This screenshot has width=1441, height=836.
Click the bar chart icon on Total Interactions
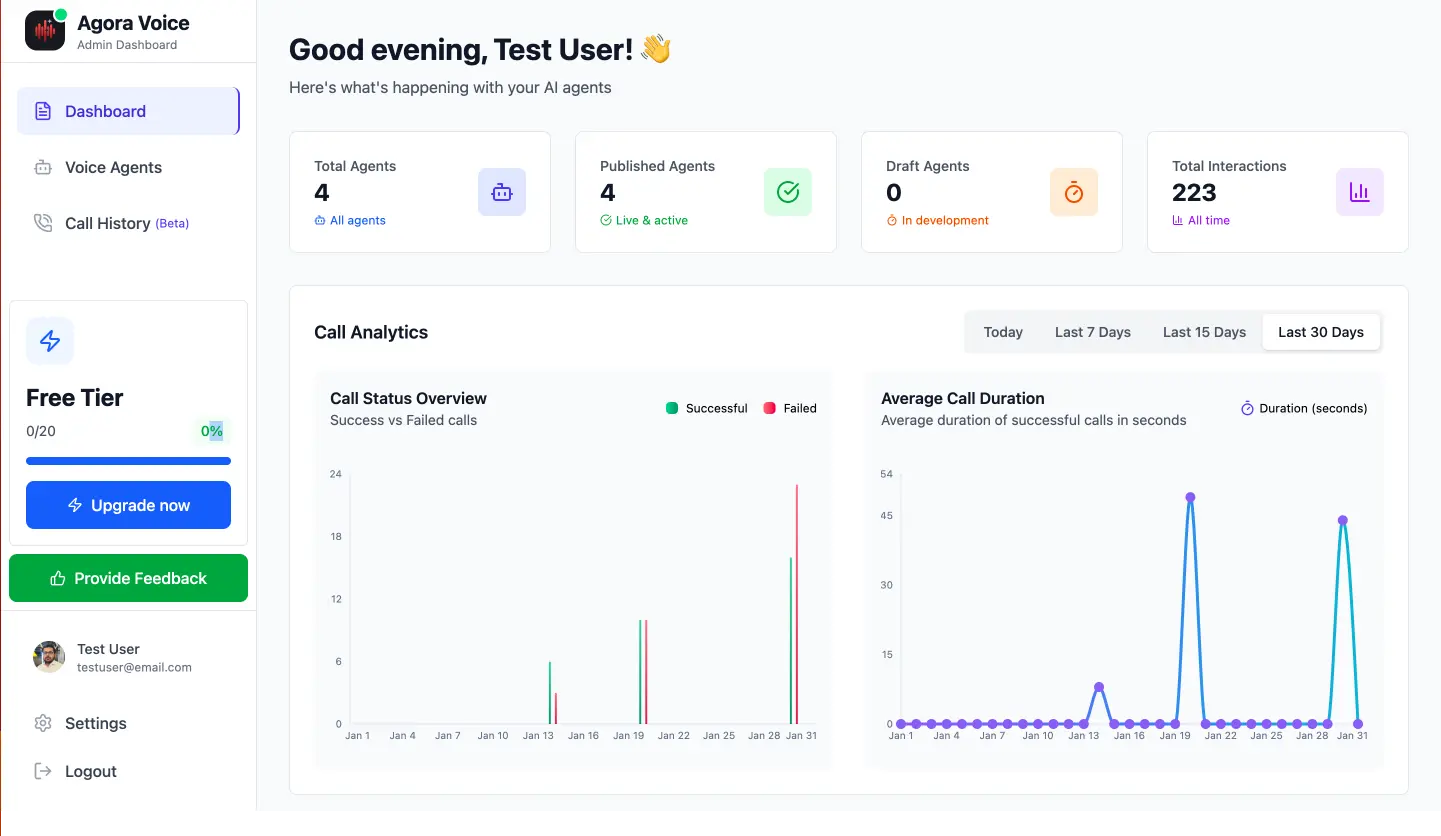pos(1360,192)
